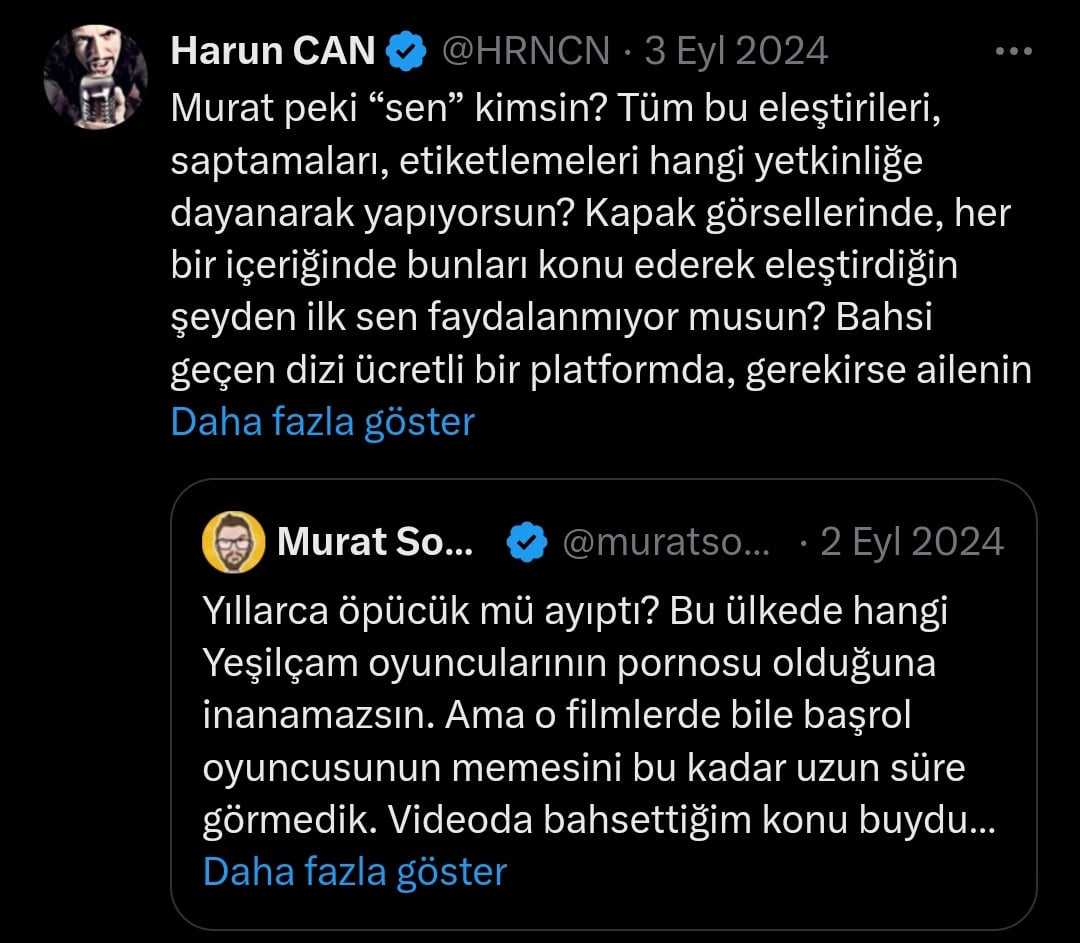
Task: Open the Harun CAN display name
Action: click(272, 51)
